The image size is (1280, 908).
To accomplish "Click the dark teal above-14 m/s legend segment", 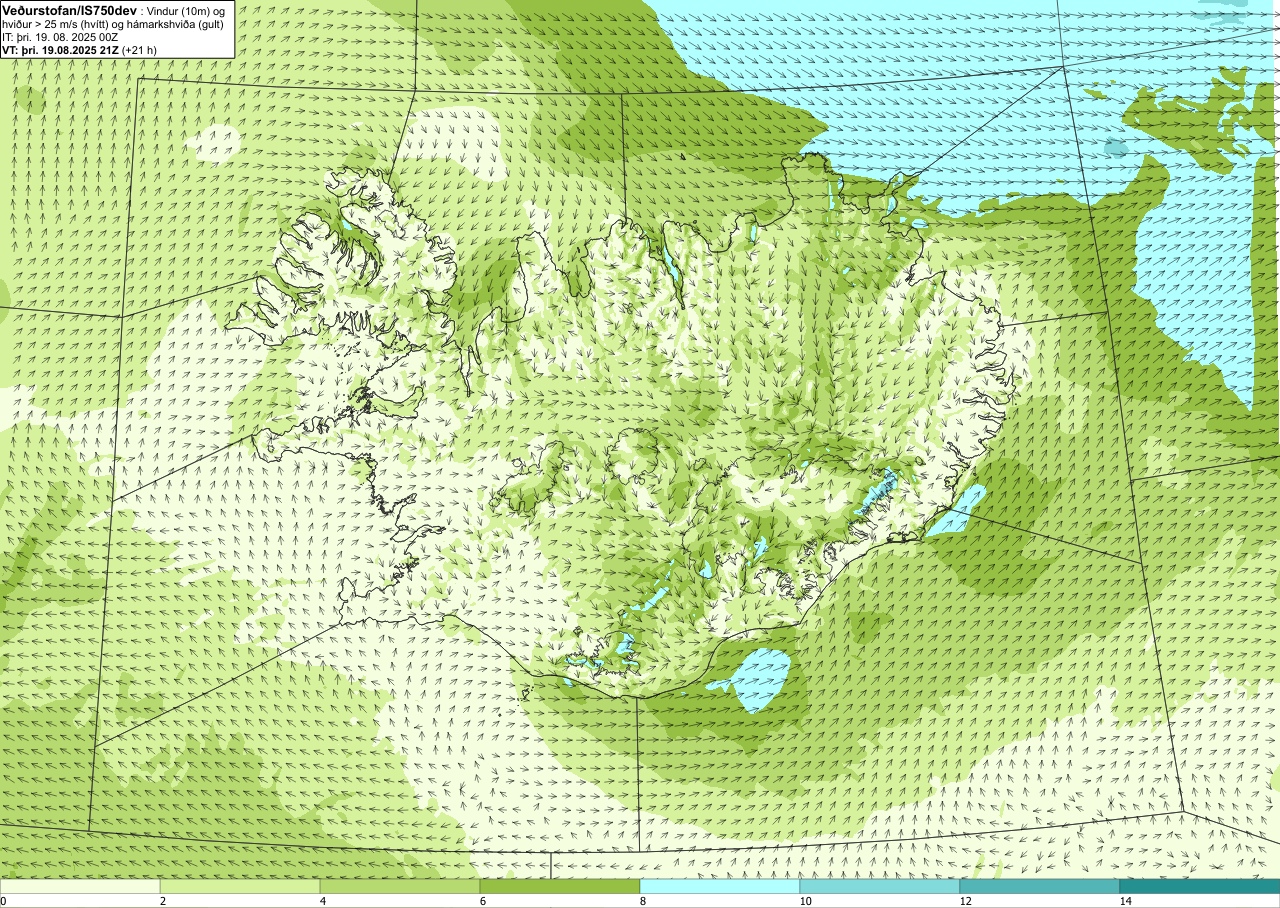I will [x=1200, y=886].
